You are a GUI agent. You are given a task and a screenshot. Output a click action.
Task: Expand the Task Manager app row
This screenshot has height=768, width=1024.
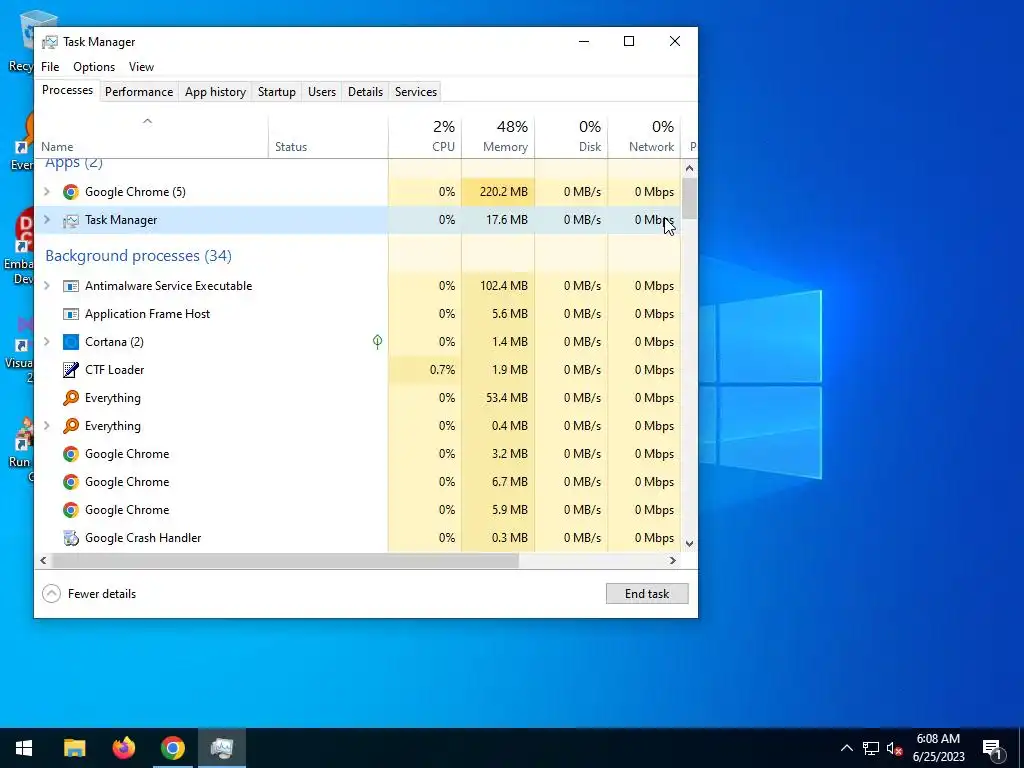pos(46,220)
